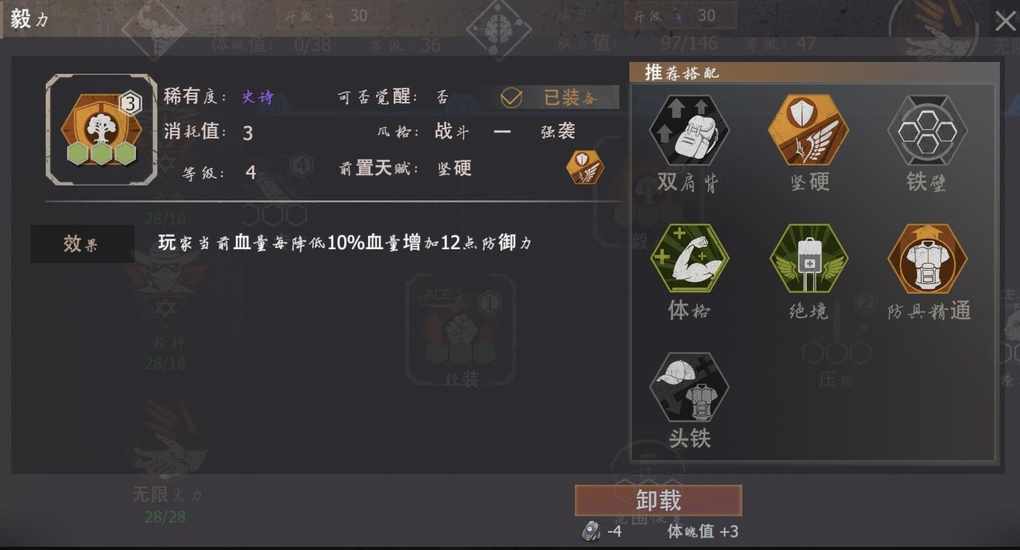Click the small 坚硬 prerequisite talent icon
1020x550 pixels.
click(584, 167)
